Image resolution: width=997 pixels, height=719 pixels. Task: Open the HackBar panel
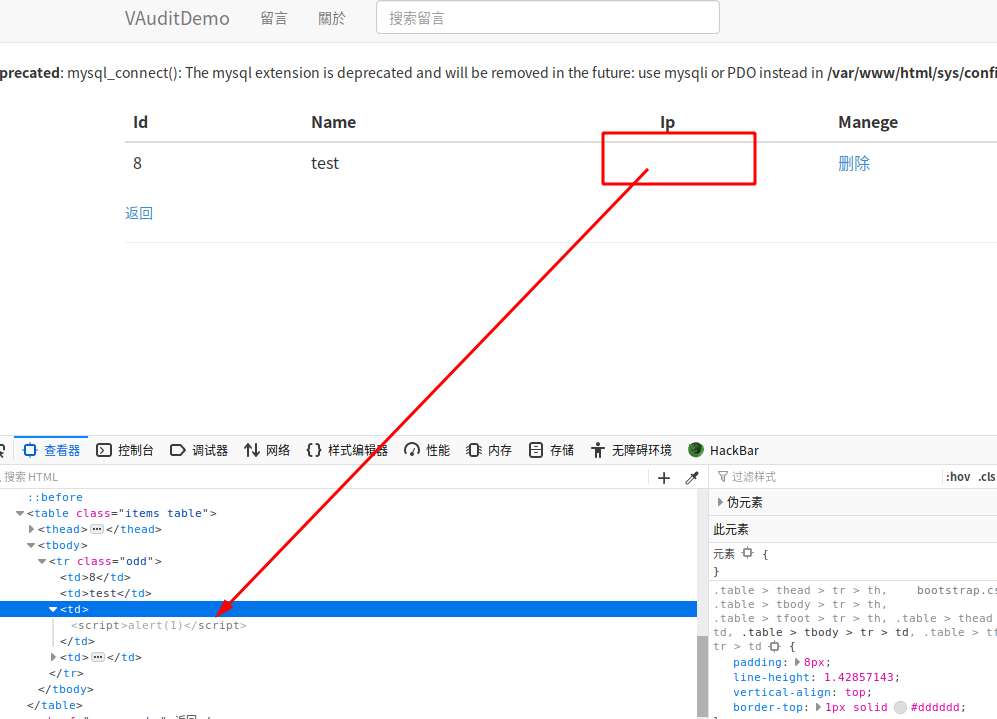click(x=723, y=451)
